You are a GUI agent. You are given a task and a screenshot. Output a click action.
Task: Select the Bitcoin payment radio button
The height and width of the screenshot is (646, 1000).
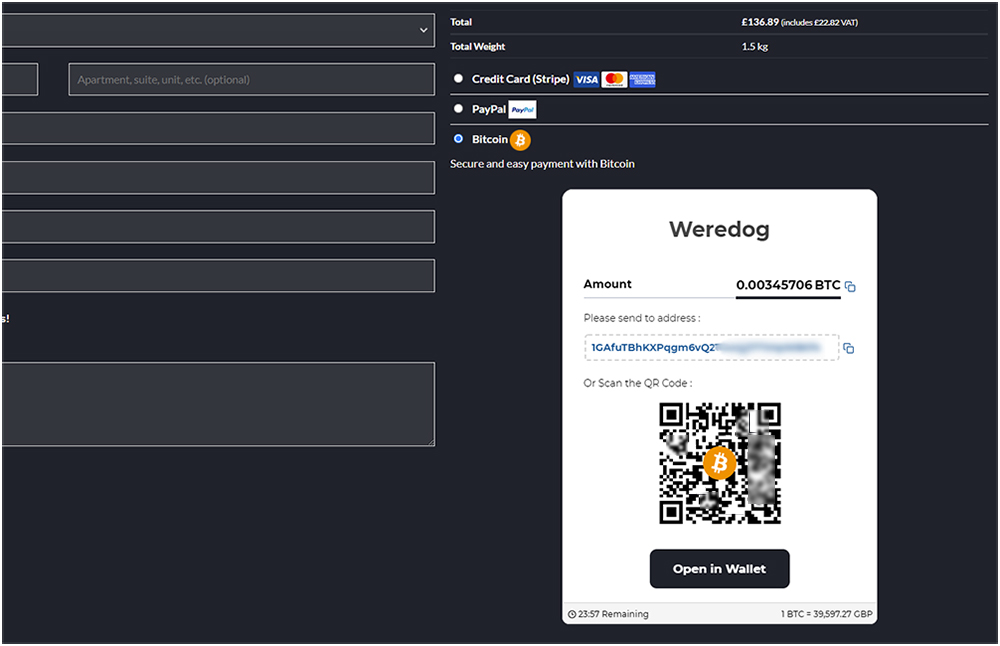point(458,138)
